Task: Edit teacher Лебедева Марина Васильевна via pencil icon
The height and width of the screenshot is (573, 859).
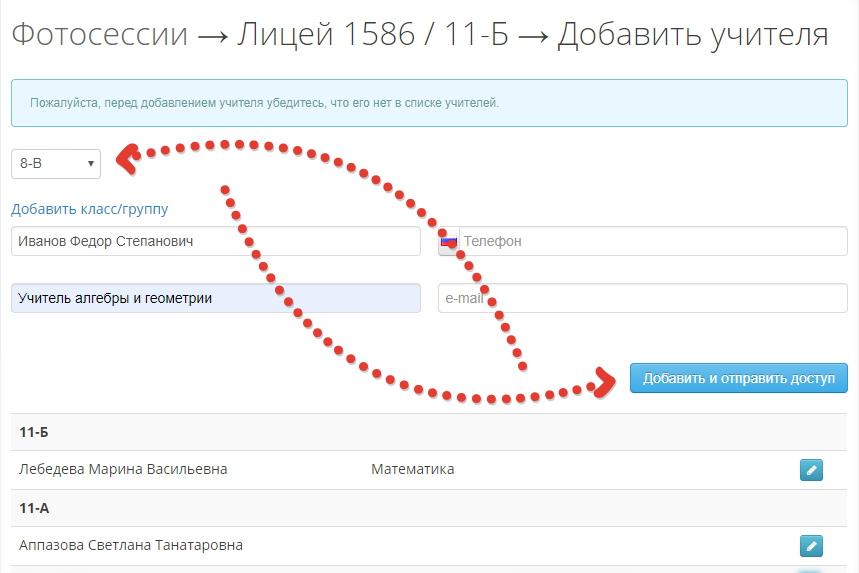Action: coord(811,470)
